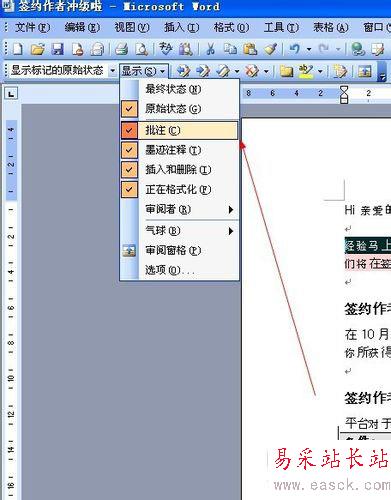The width and height of the screenshot is (391, 500).
Task: Go to previous change icon
Action: tap(183, 71)
